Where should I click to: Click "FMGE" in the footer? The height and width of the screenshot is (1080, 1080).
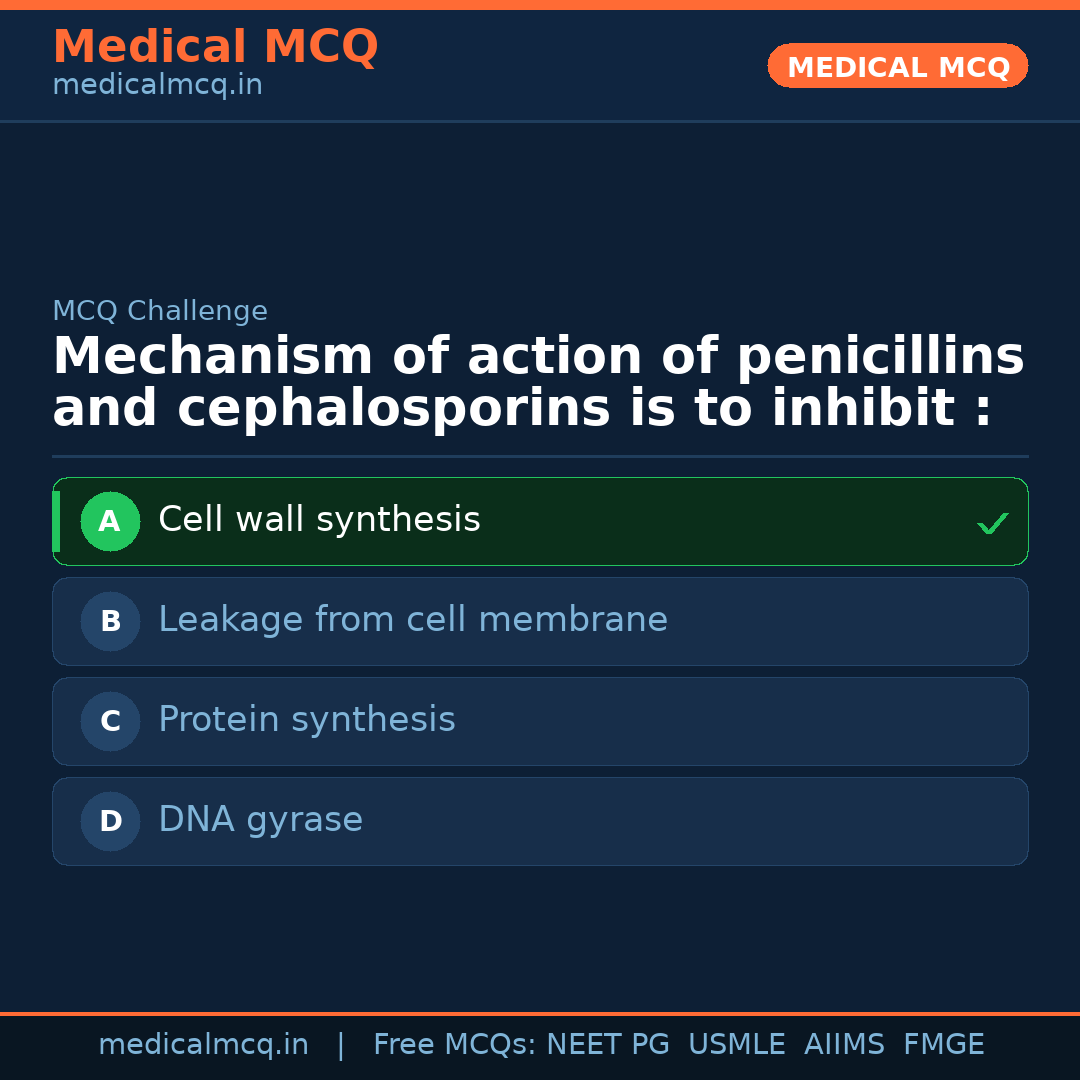point(943,1045)
